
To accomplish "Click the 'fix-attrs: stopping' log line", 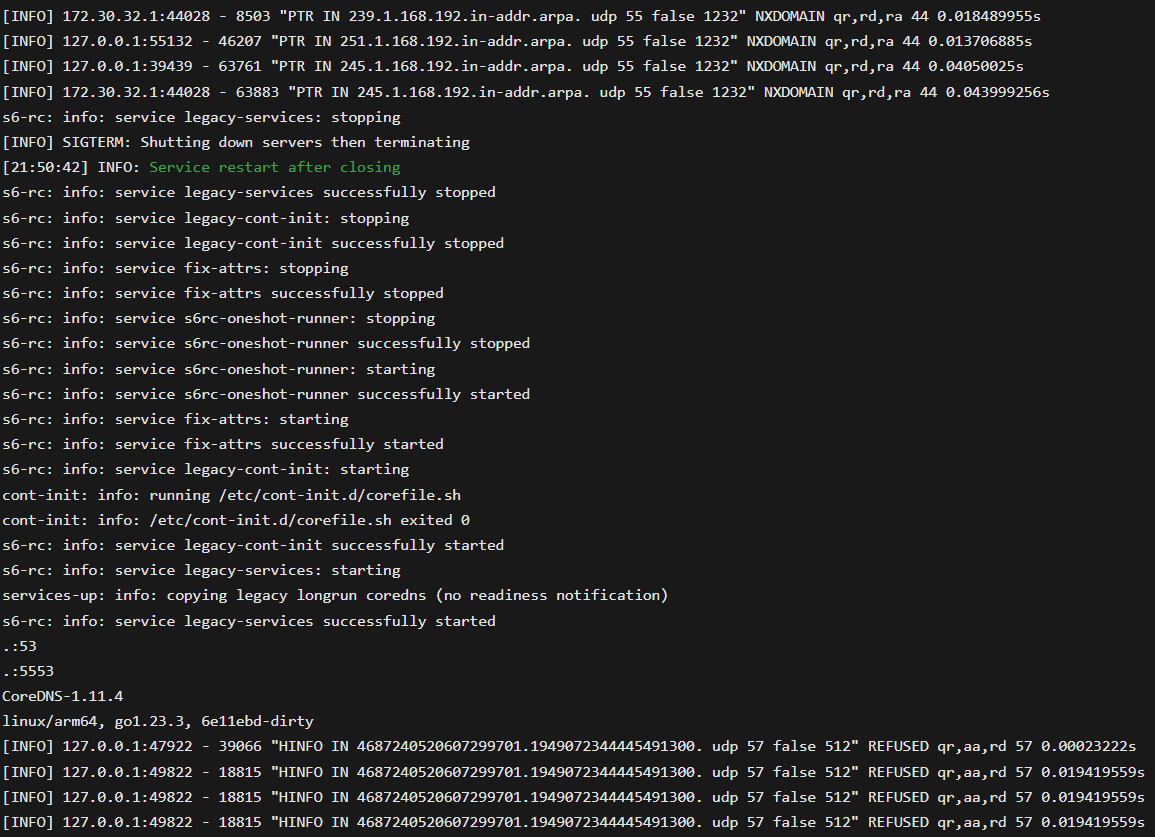I will pyautogui.click(x=175, y=268).
